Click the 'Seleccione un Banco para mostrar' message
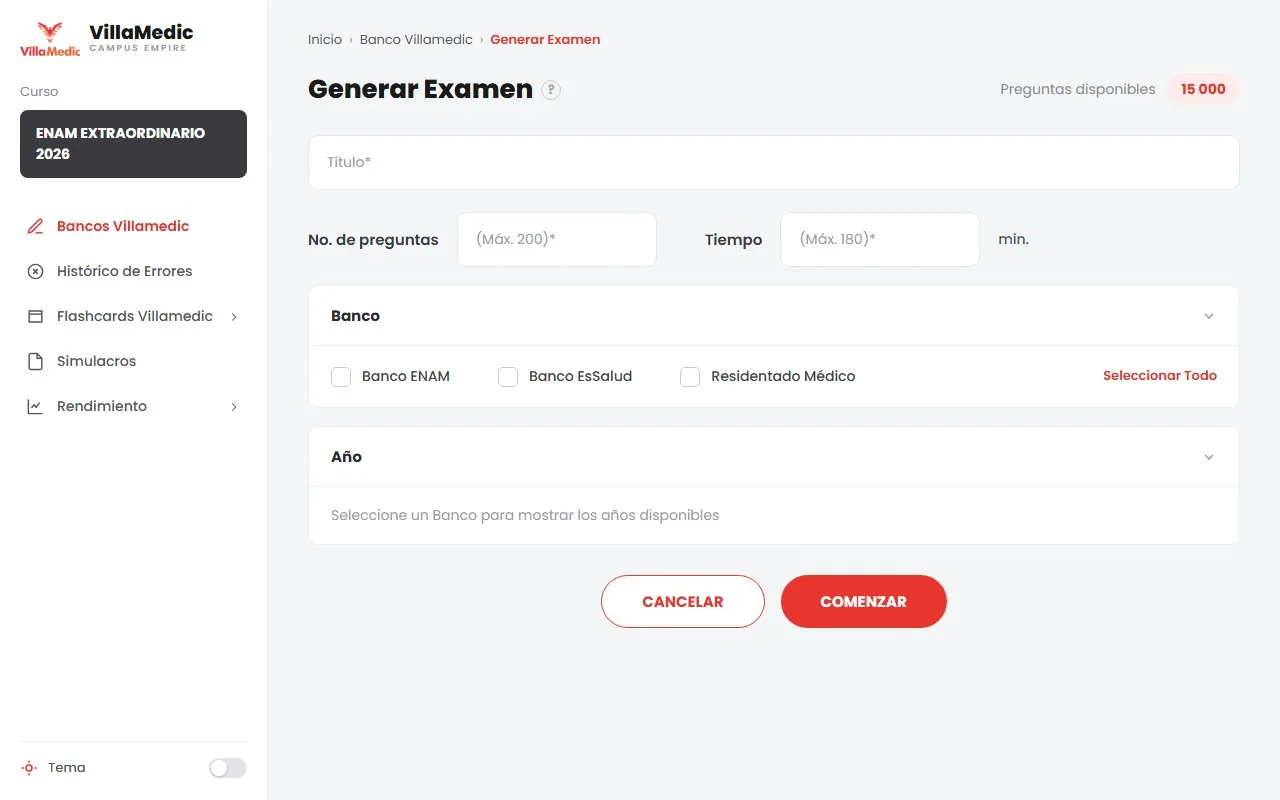1280x800 pixels. point(525,515)
